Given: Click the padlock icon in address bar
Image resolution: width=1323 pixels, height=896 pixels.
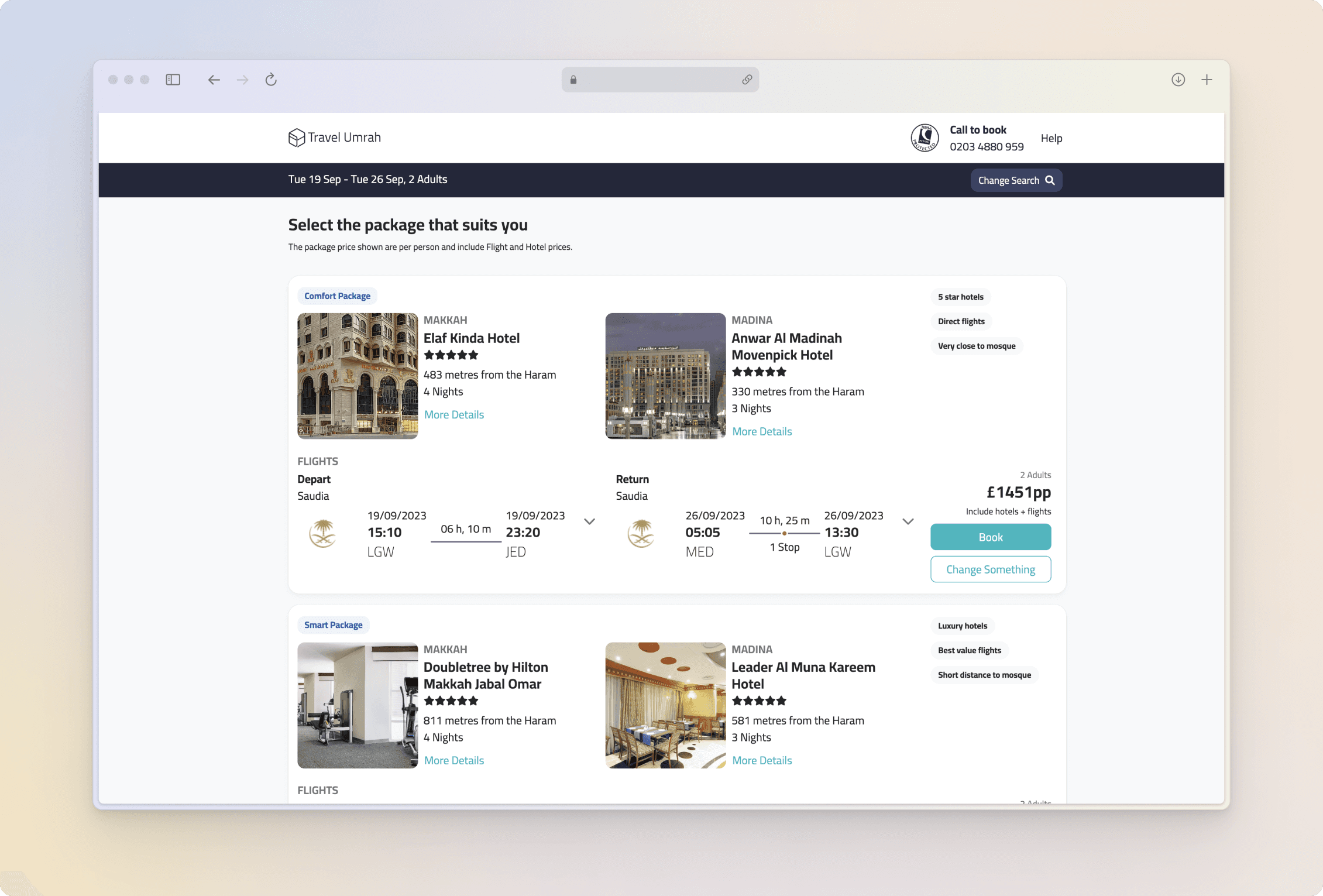Looking at the screenshot, I should [x=573, y=80].
